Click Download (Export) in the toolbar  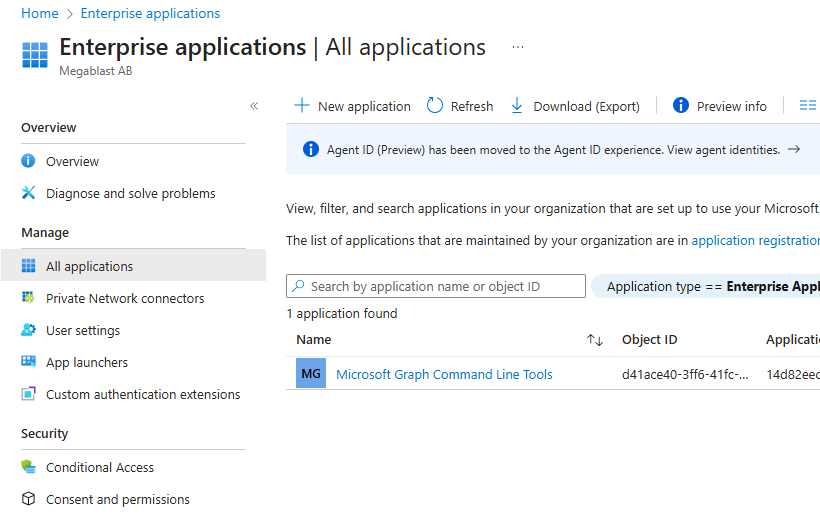point(575,106)
